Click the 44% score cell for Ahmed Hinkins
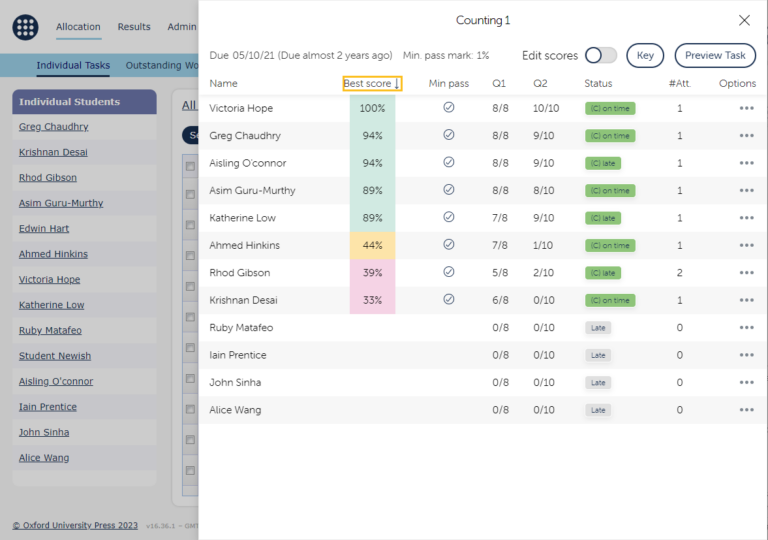Viewport: 768px width, 540px height. click(372, 245)
